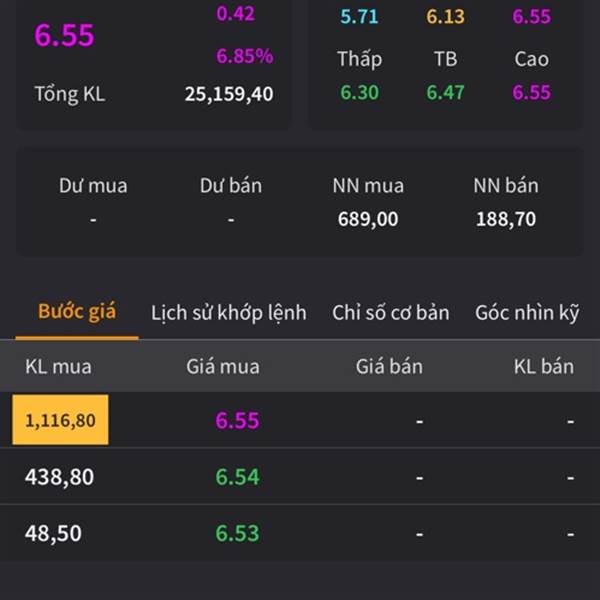Tap buy volume 438,80
The width and height of the screenshot is (600, 600).
click(60, 477)
